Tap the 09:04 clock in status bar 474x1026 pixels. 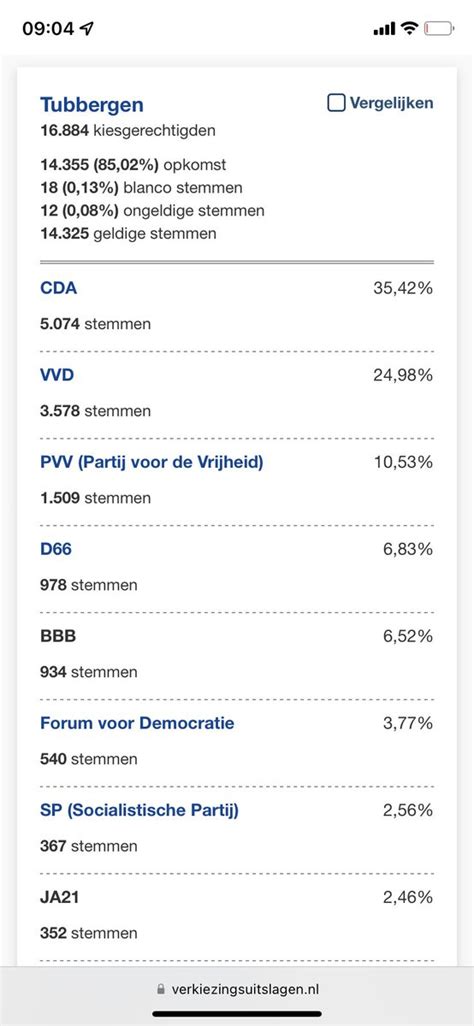48,29
